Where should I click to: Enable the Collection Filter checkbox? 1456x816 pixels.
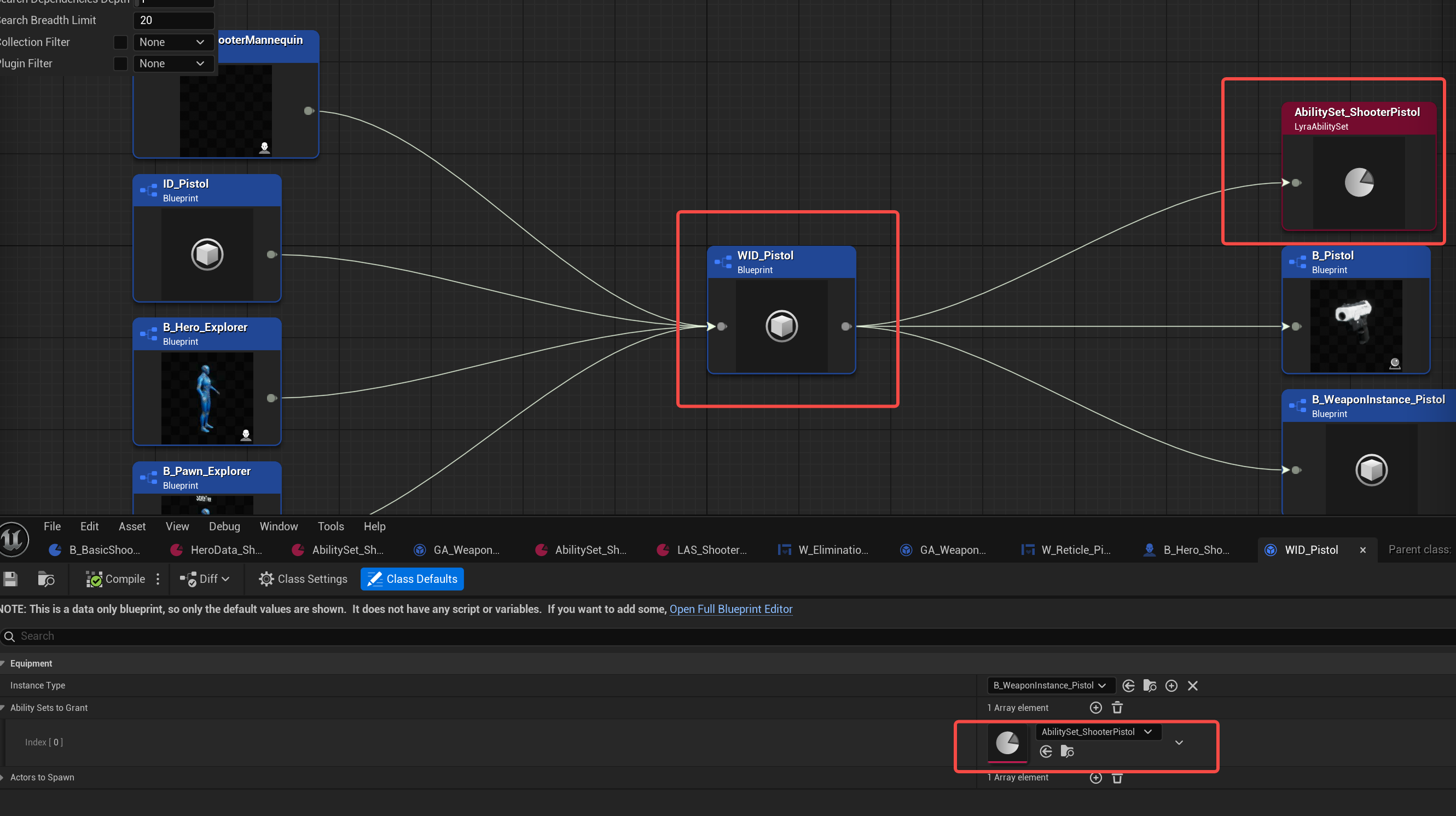[120, 42]
